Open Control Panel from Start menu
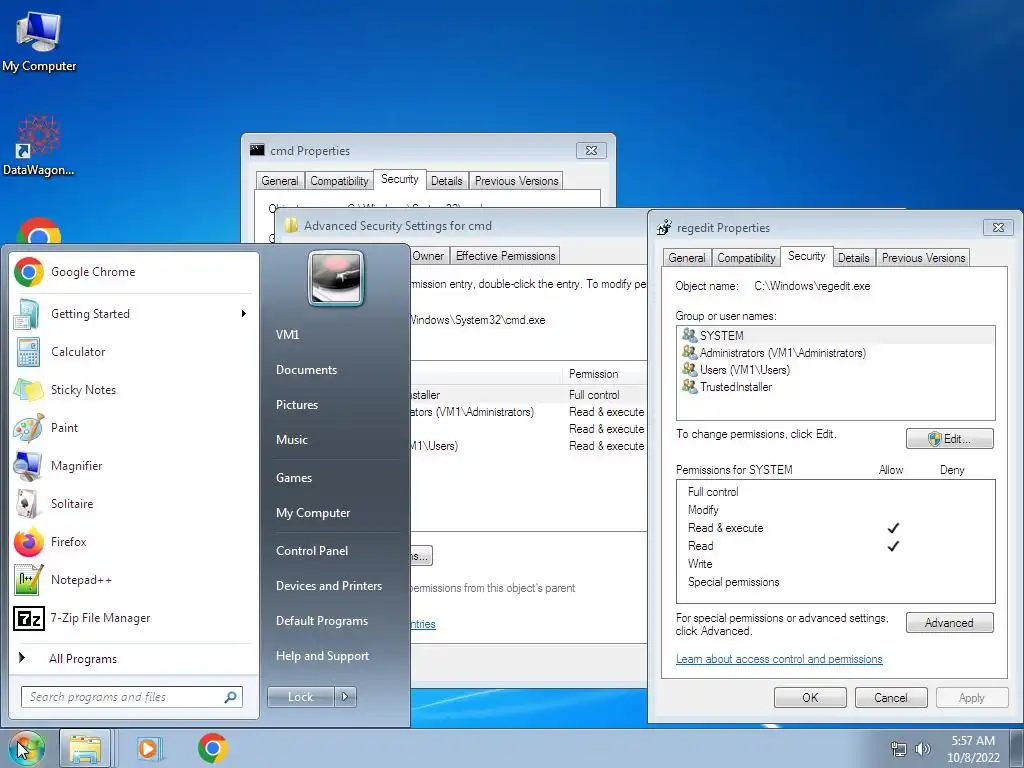 click(312, 551)
